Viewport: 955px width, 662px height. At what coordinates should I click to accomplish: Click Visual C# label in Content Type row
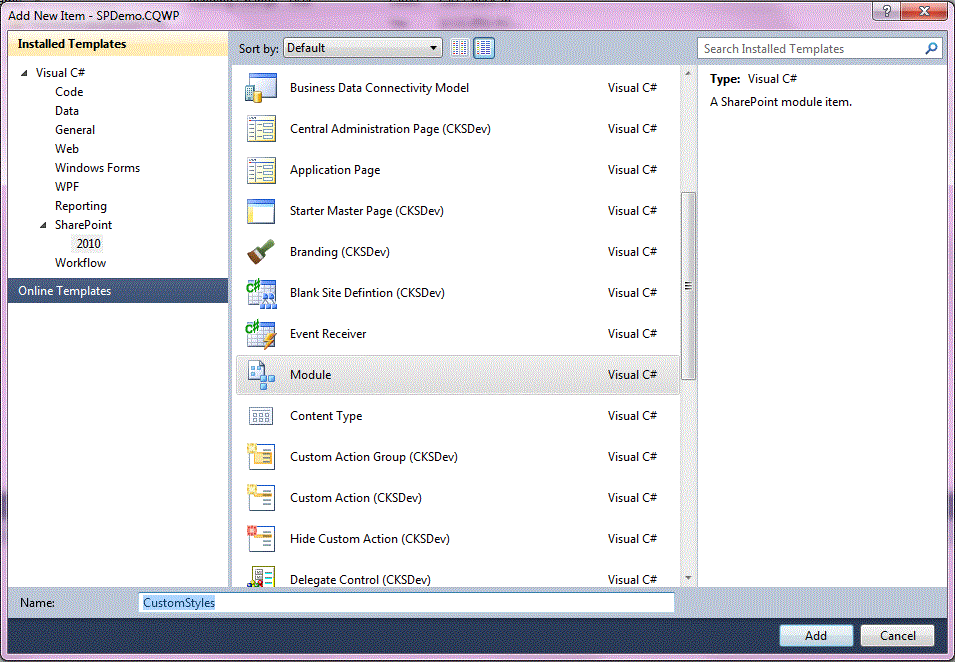click(632, 416)
